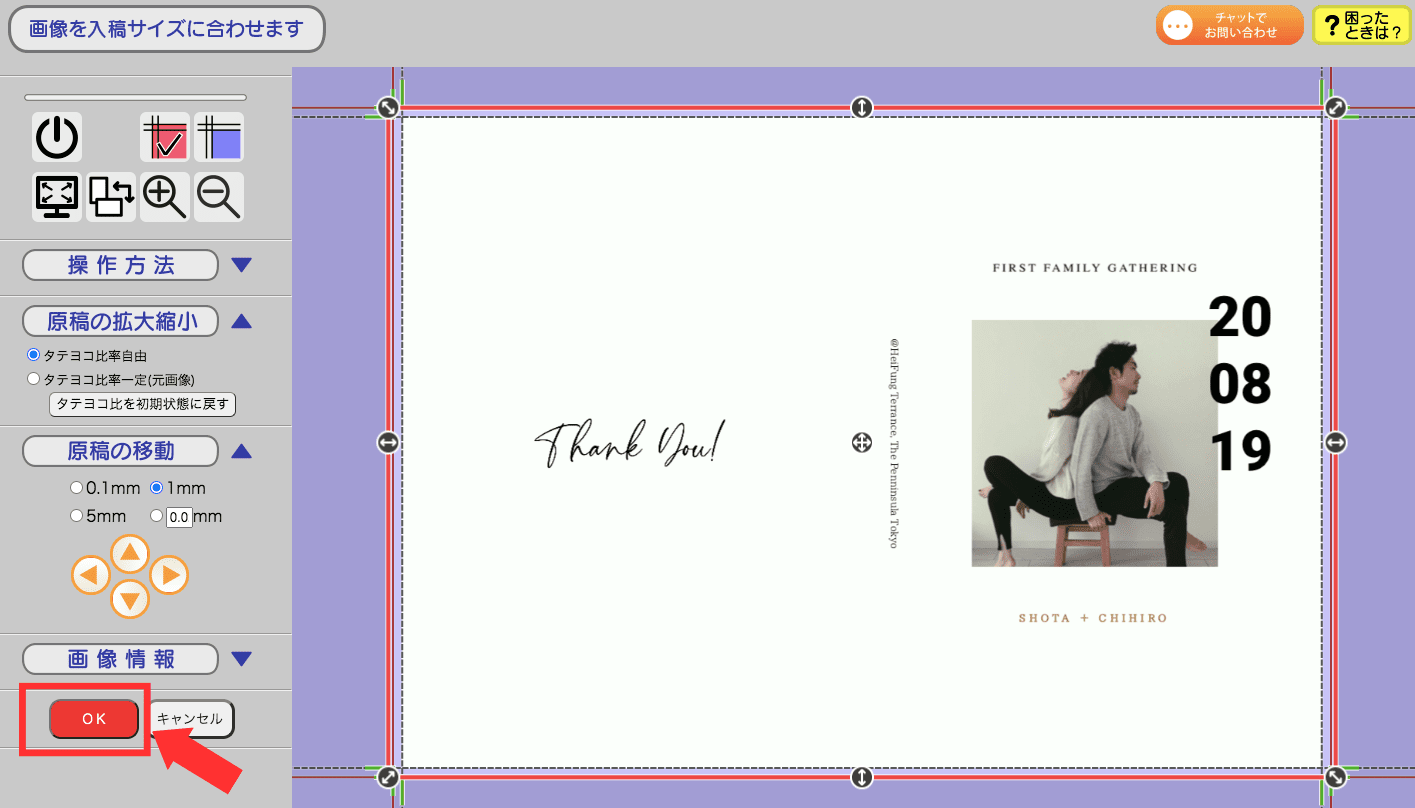The image size is (1415, 808).
Task: Expand the 操作方法 section arrow
Action: click(x=242, y=265)
